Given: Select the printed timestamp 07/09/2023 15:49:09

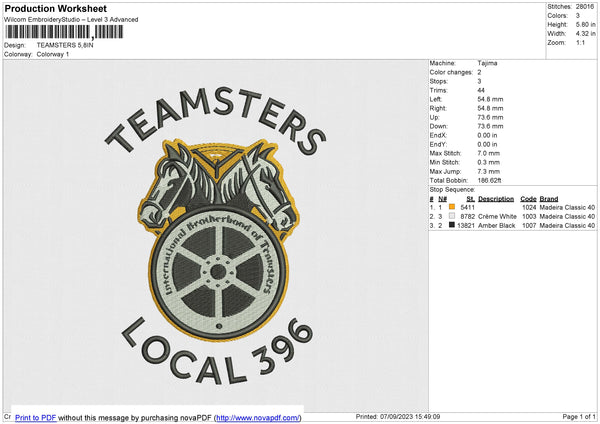Looking at the screenshot, I should pos(410,416).
